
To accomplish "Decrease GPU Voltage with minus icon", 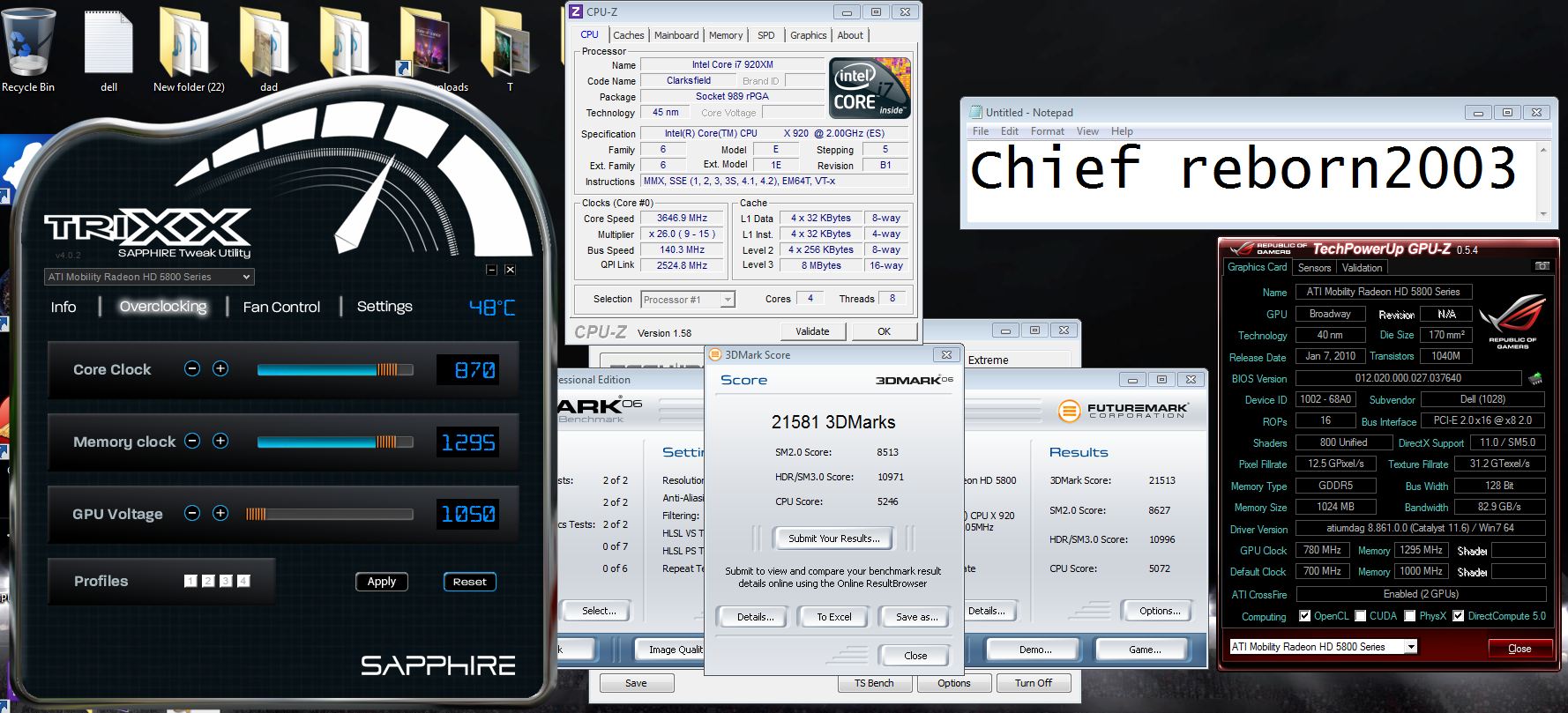I will tap(192, 513).
